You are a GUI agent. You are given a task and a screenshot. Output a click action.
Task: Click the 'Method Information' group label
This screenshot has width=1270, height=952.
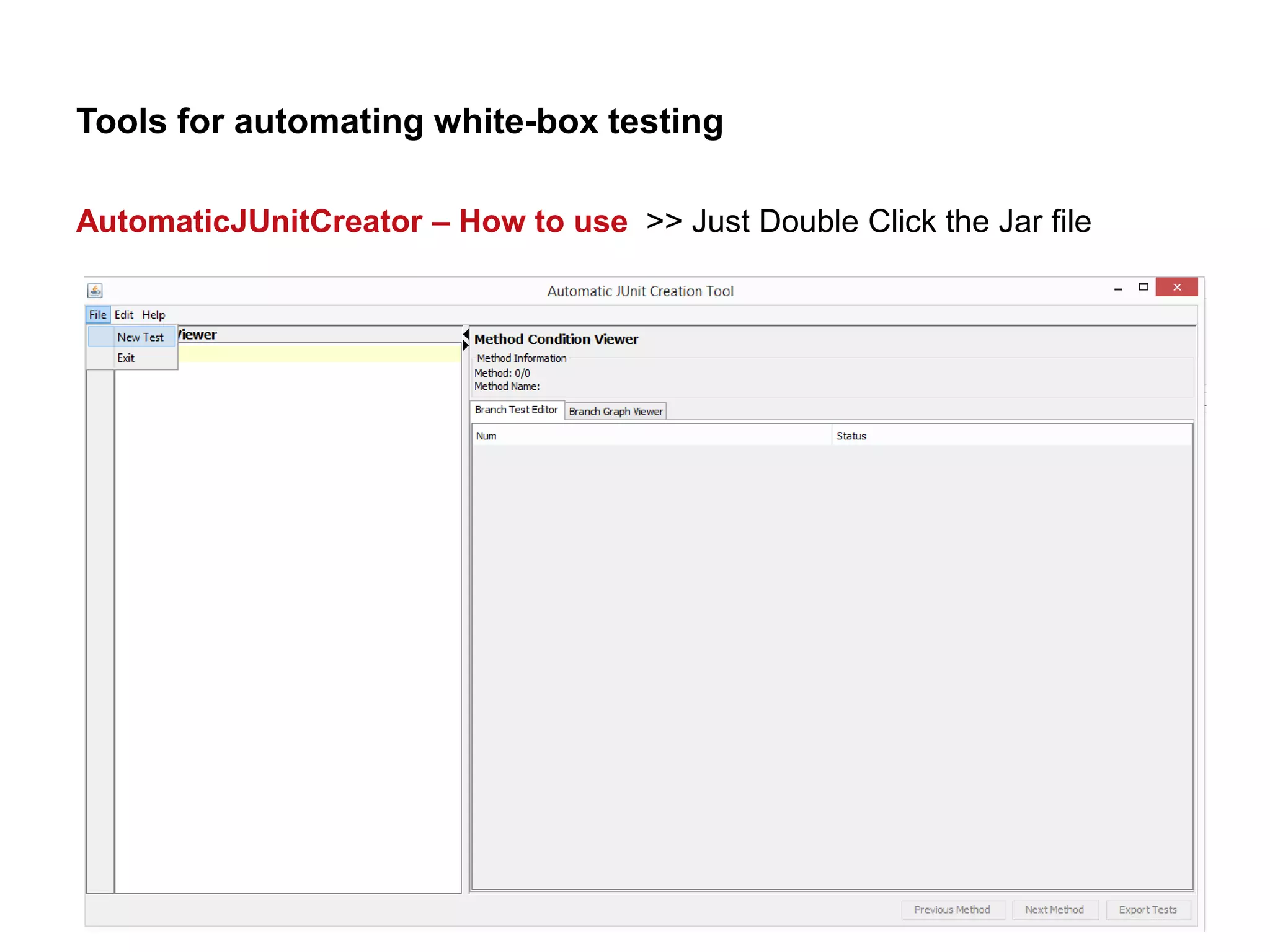click(522, 358)
